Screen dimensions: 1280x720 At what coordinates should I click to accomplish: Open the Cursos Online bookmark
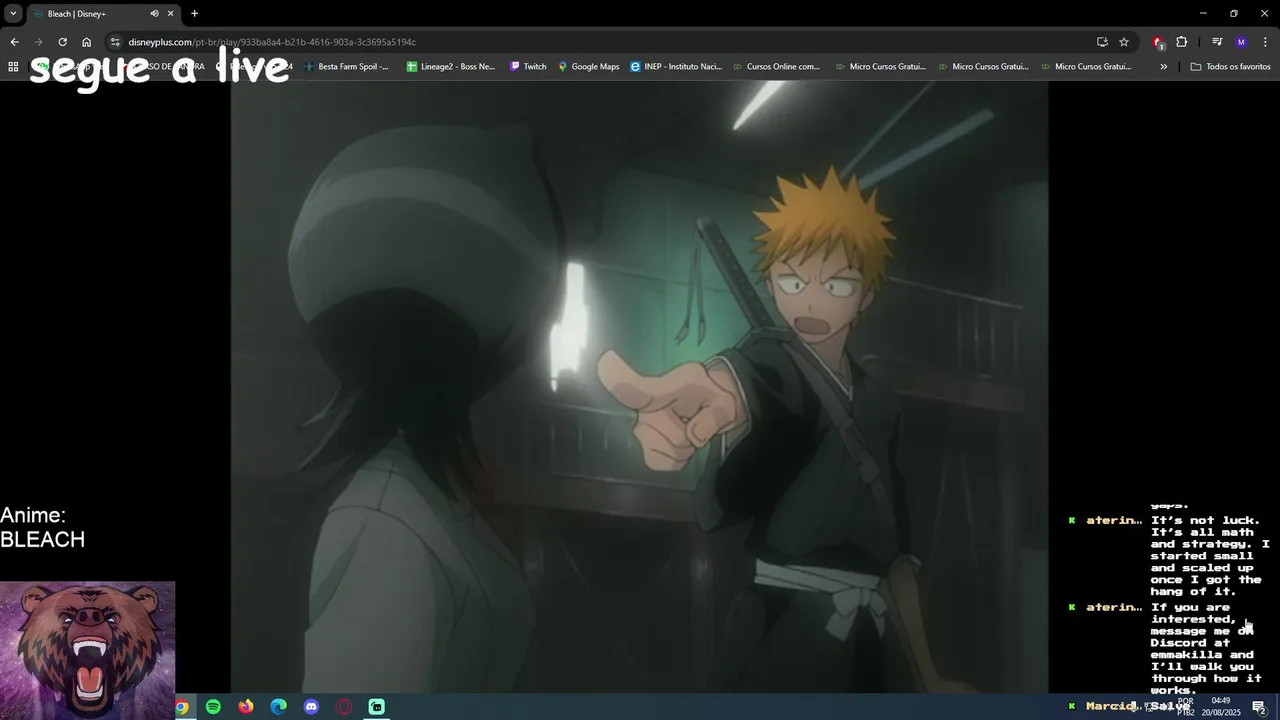(776, 67)
